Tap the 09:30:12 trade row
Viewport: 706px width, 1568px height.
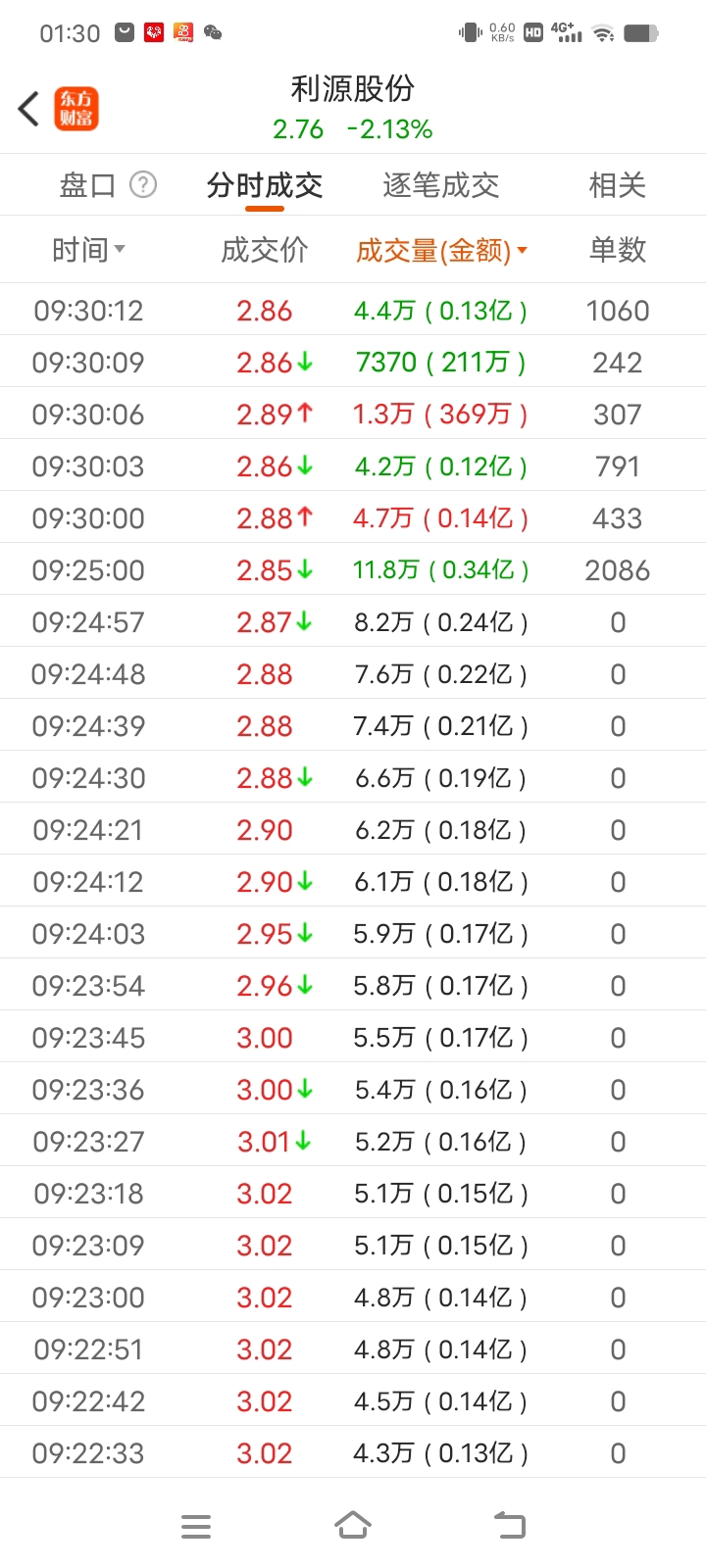[x=353, y=311]
